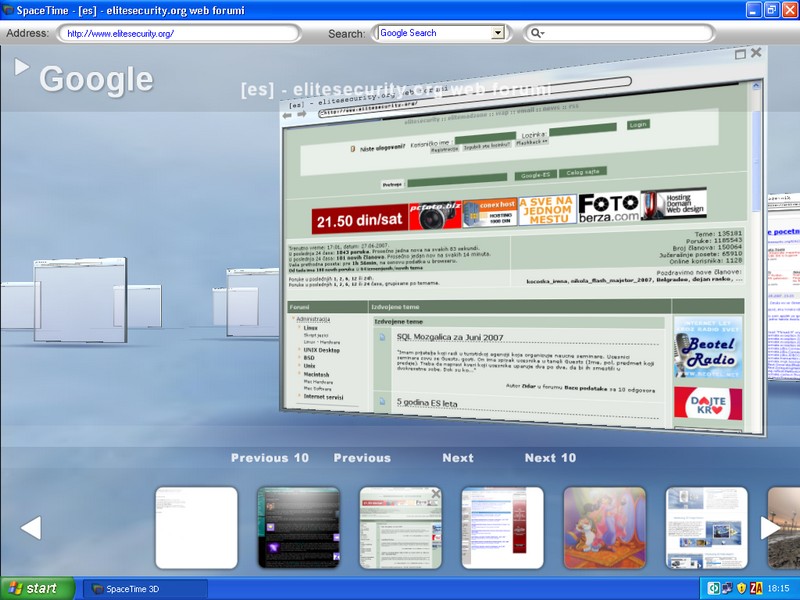800x600 pixels.
Task: Close the elitesecurity thumbnail using its small X
Action: (x=435, y=493)
